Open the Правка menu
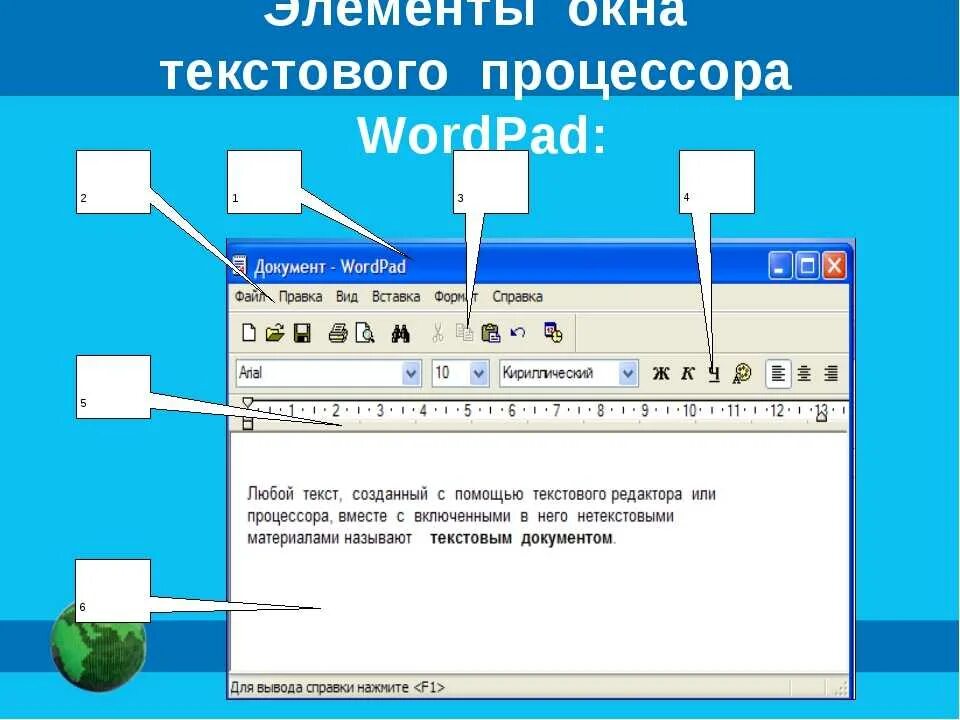 click(300, 296)
